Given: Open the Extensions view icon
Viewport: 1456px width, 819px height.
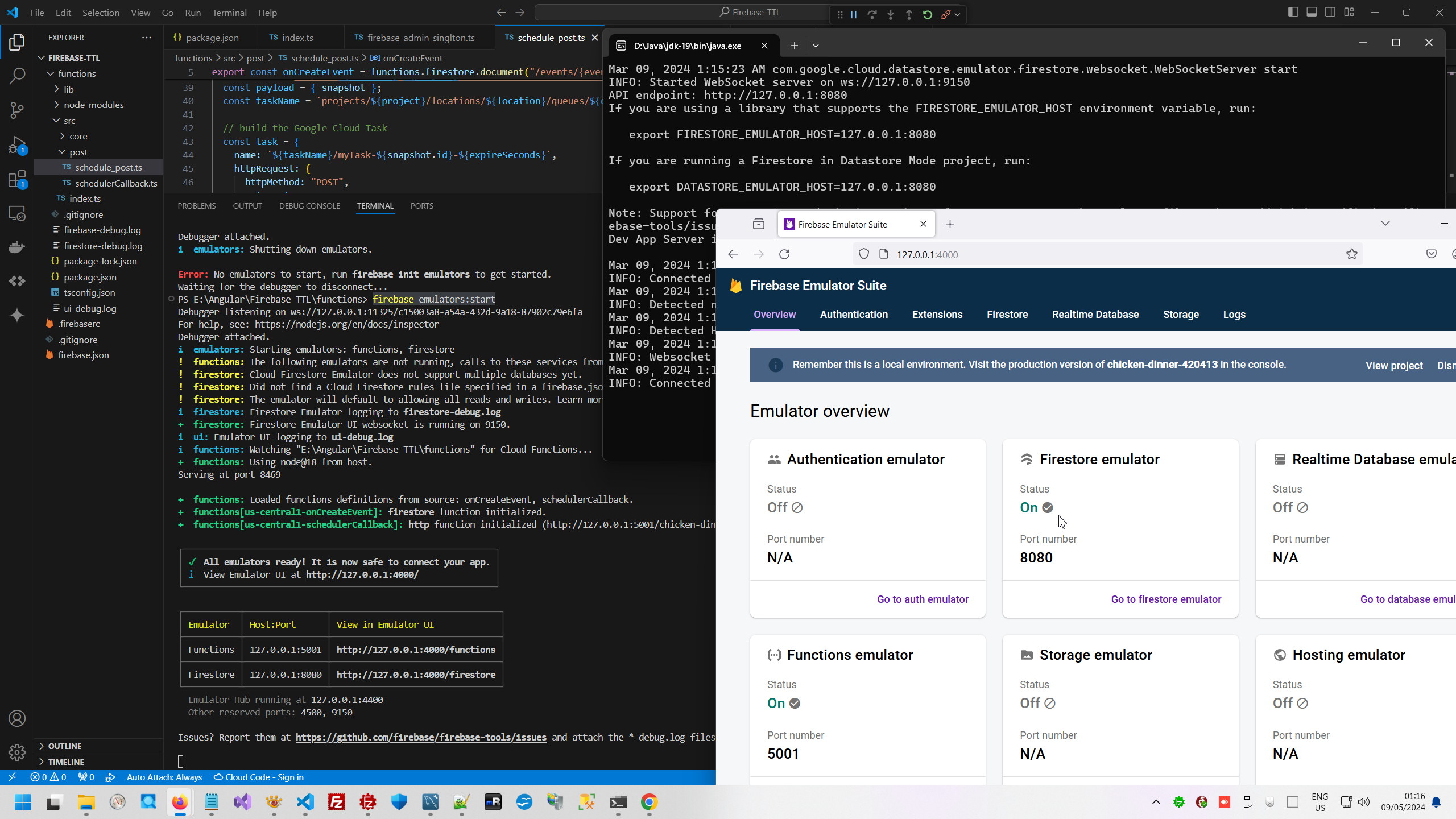Looking at the screenshot, I should tap(17, 179).
